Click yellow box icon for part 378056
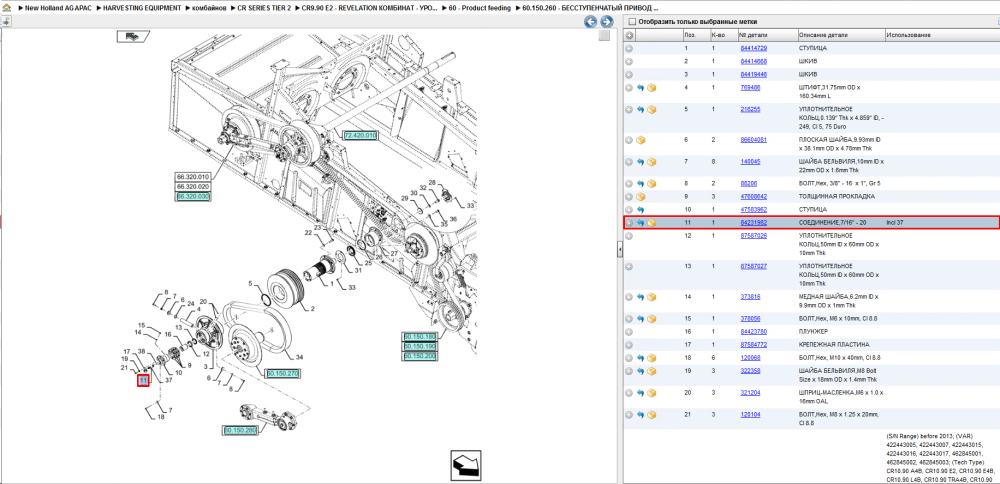Screen dimensions: 1000x484 (x=651, y=319)
